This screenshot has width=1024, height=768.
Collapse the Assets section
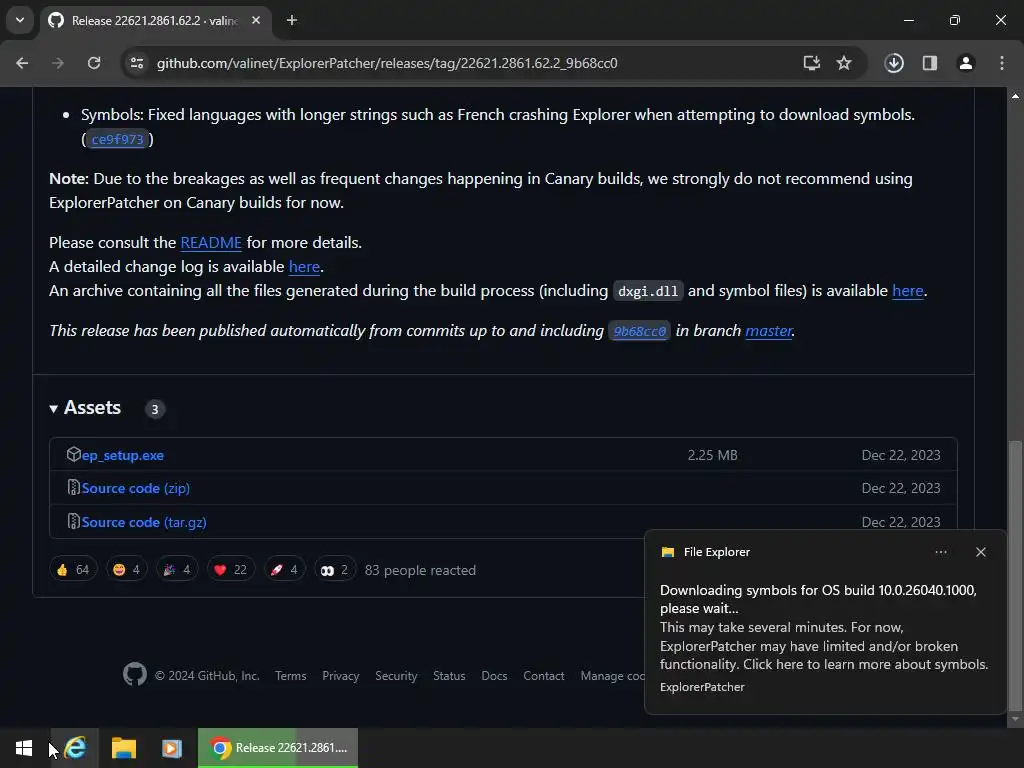(x=85, y=408)
